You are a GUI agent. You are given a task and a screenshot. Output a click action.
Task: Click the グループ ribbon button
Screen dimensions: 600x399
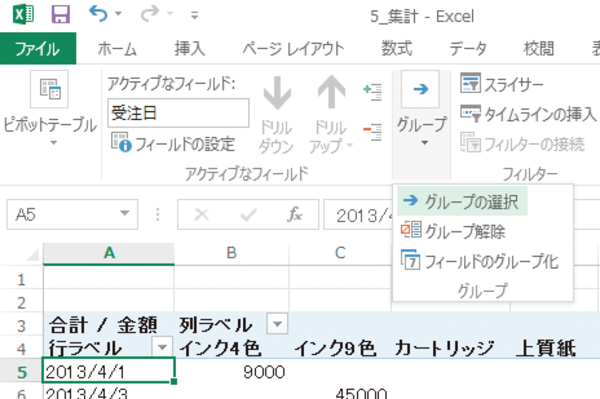[421, 109]
